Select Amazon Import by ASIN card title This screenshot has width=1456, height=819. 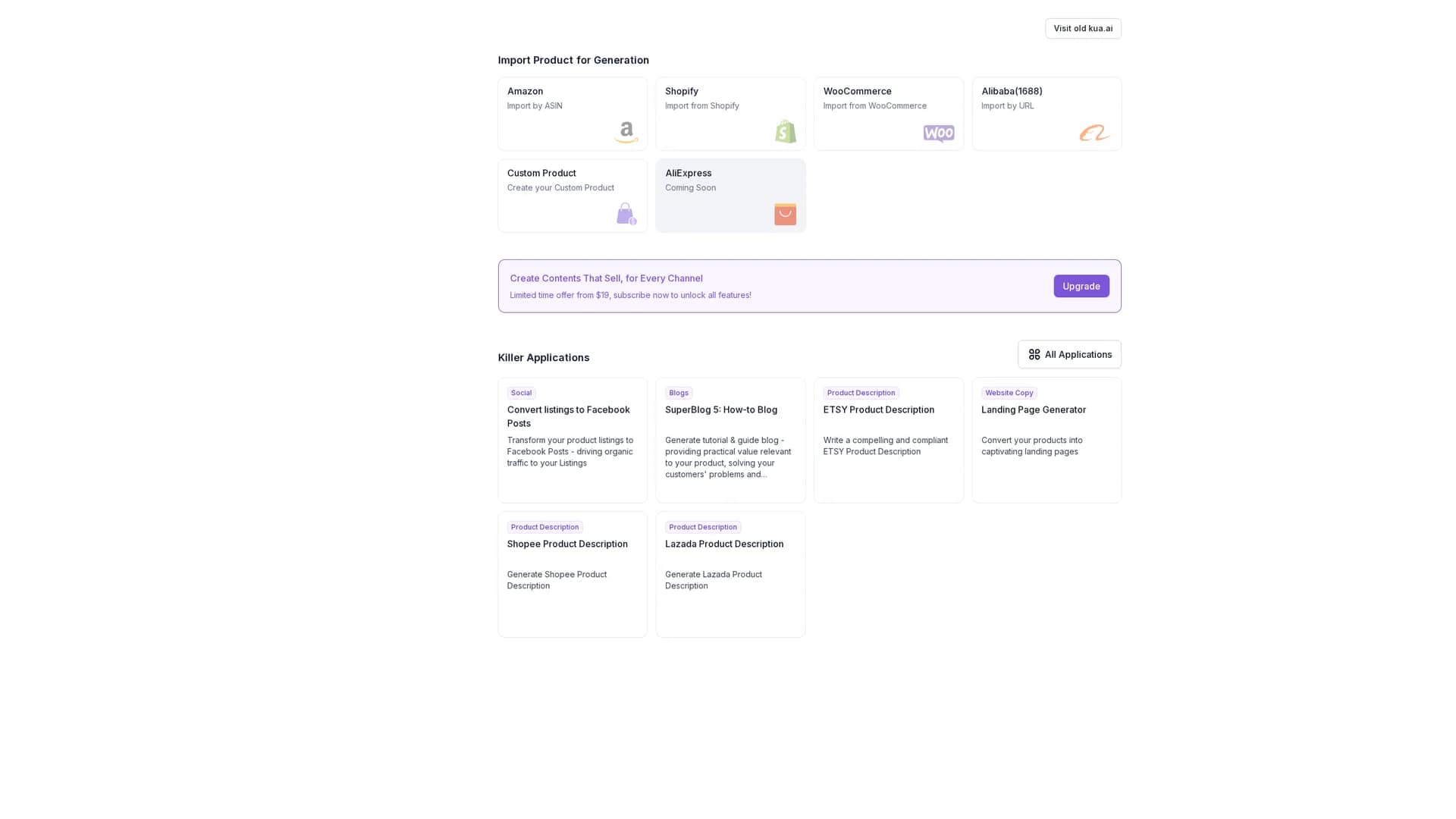pyautogui.click(x=525, y=91)
